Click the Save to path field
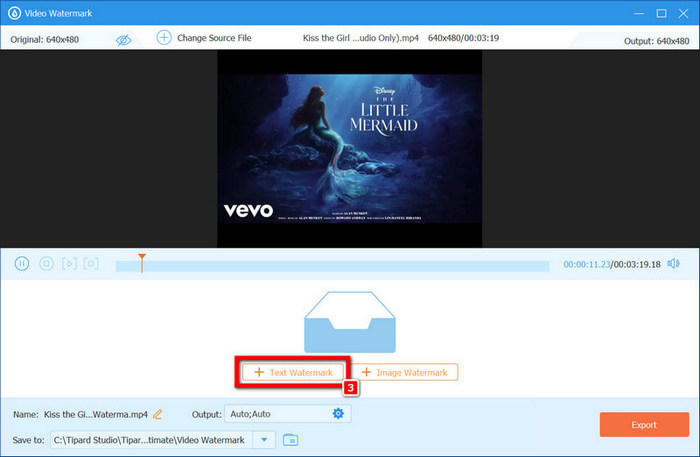Image resolution: width=700 pixels, height=457 pixels. coord(151,440)
